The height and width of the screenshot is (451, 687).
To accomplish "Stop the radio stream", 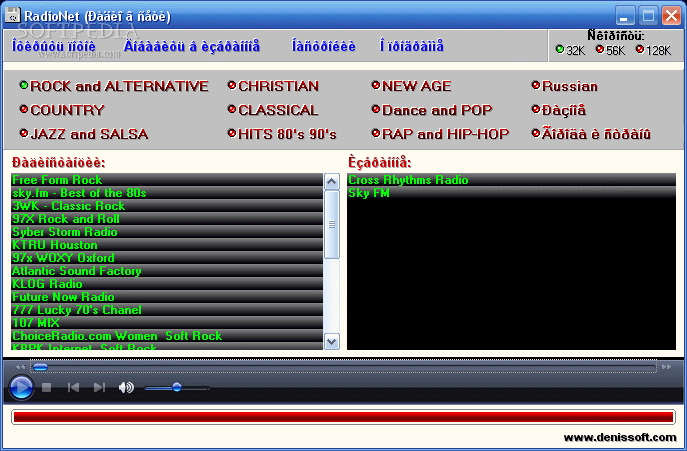I will pyautogui.click(x=46, y=387).
